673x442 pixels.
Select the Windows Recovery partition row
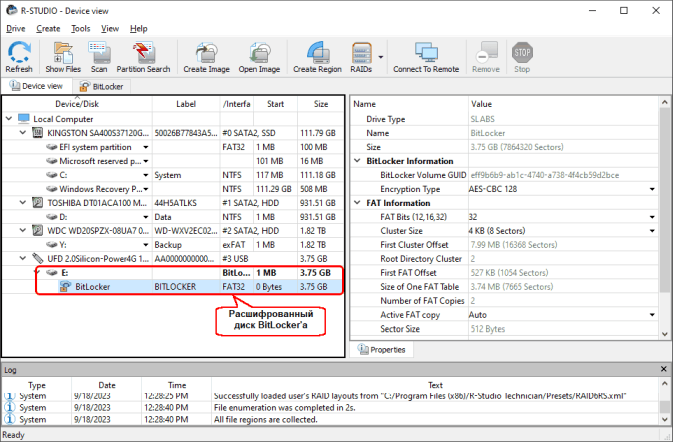(x=173, y=189)
